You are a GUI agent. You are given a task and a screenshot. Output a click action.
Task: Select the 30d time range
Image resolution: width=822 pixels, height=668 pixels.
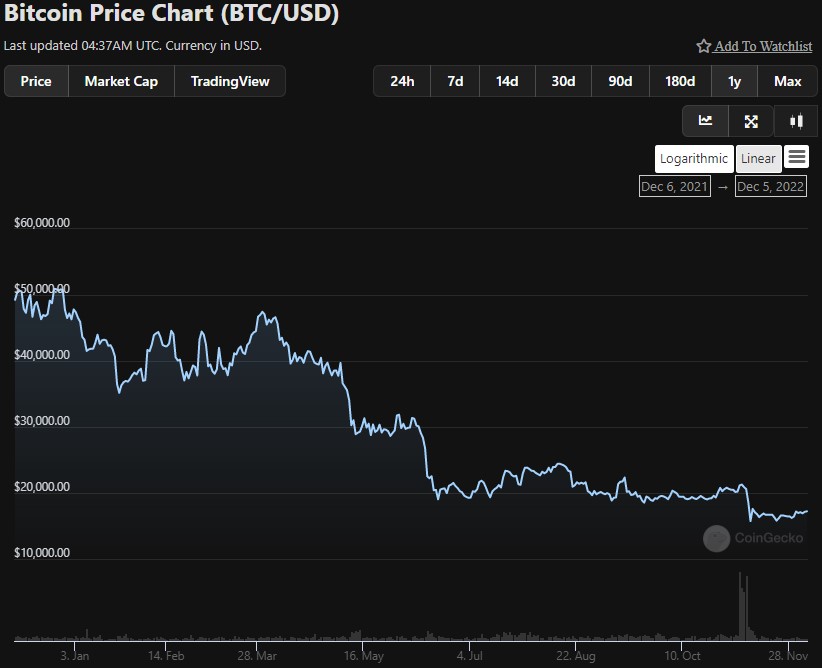pyautogui.click(x=563, y=81)
